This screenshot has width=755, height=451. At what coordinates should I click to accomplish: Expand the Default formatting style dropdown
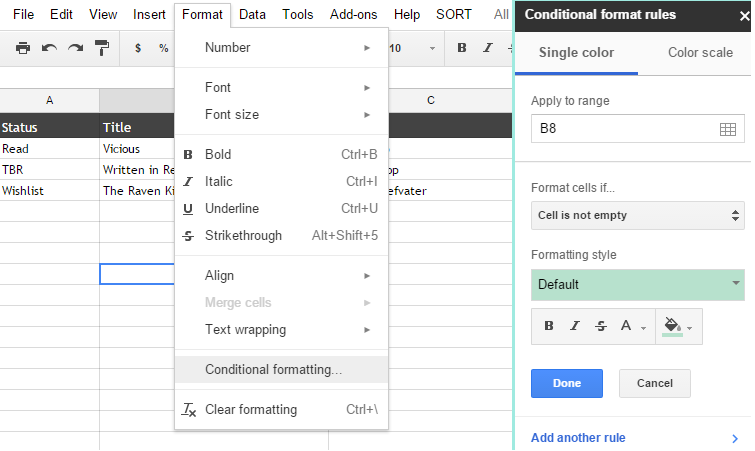point(637,284)
